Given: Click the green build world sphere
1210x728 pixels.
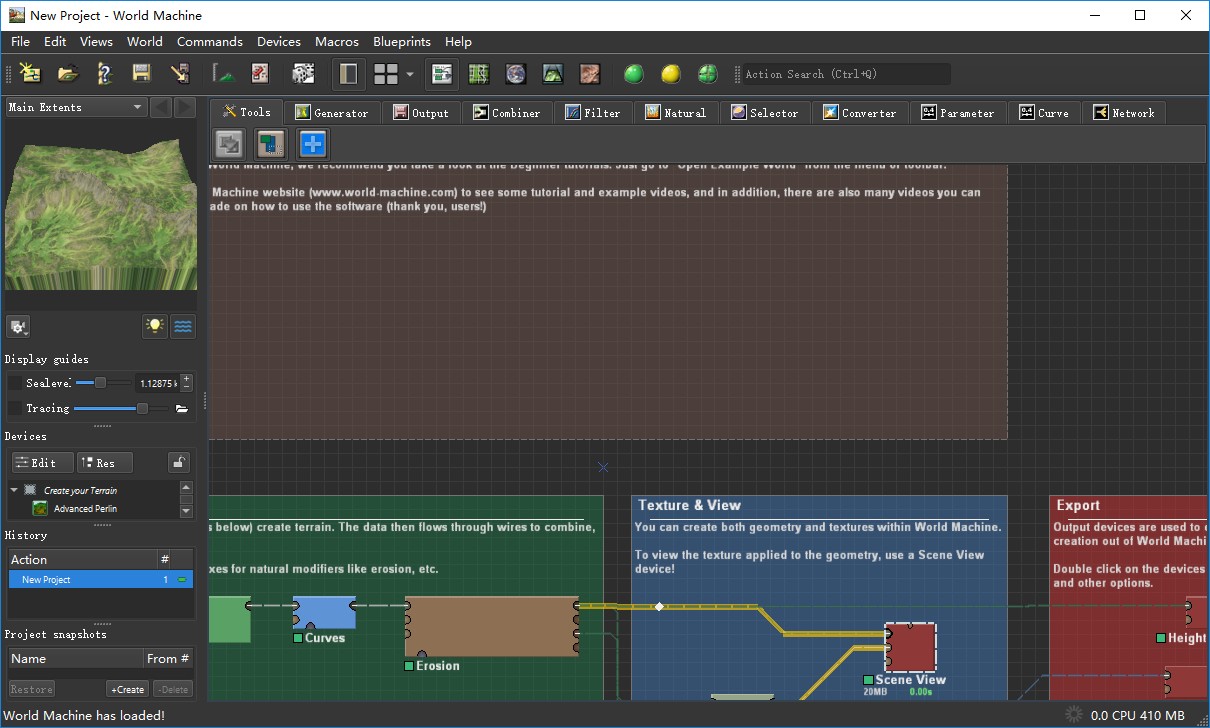Looking at the screenshot, I should pos(633,74).
